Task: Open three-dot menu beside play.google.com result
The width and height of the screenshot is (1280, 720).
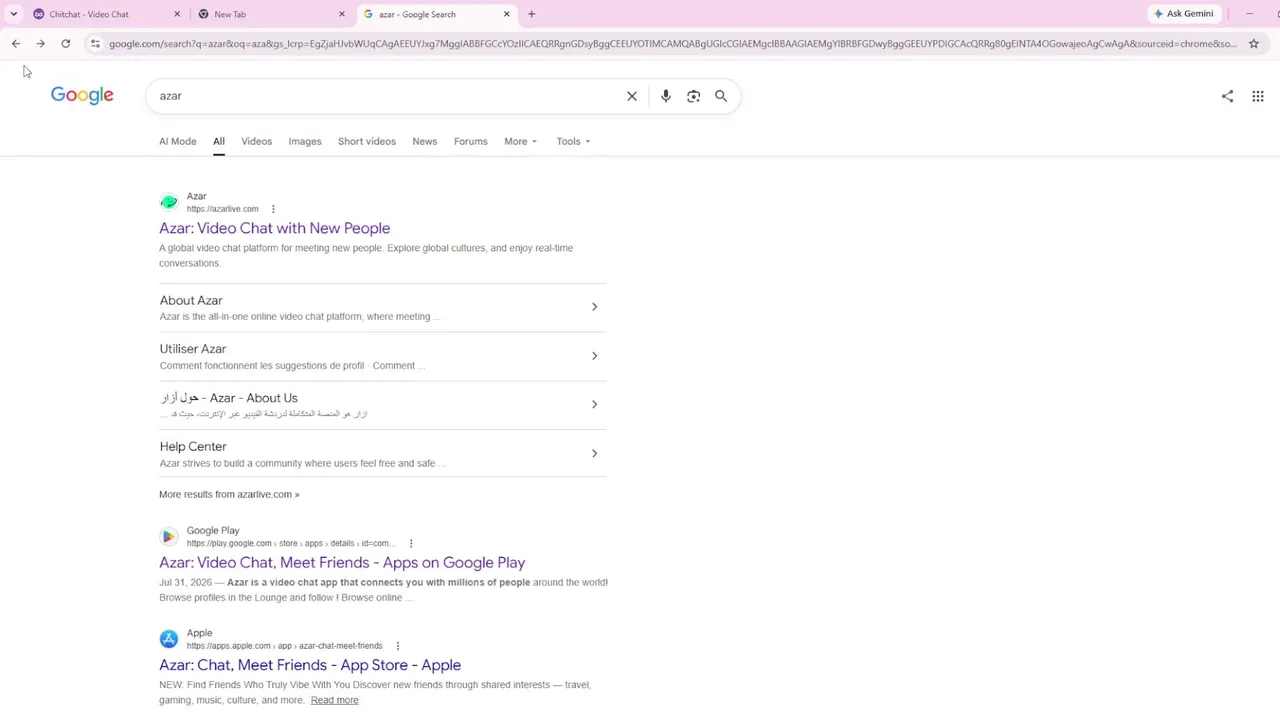Action: 411,543
